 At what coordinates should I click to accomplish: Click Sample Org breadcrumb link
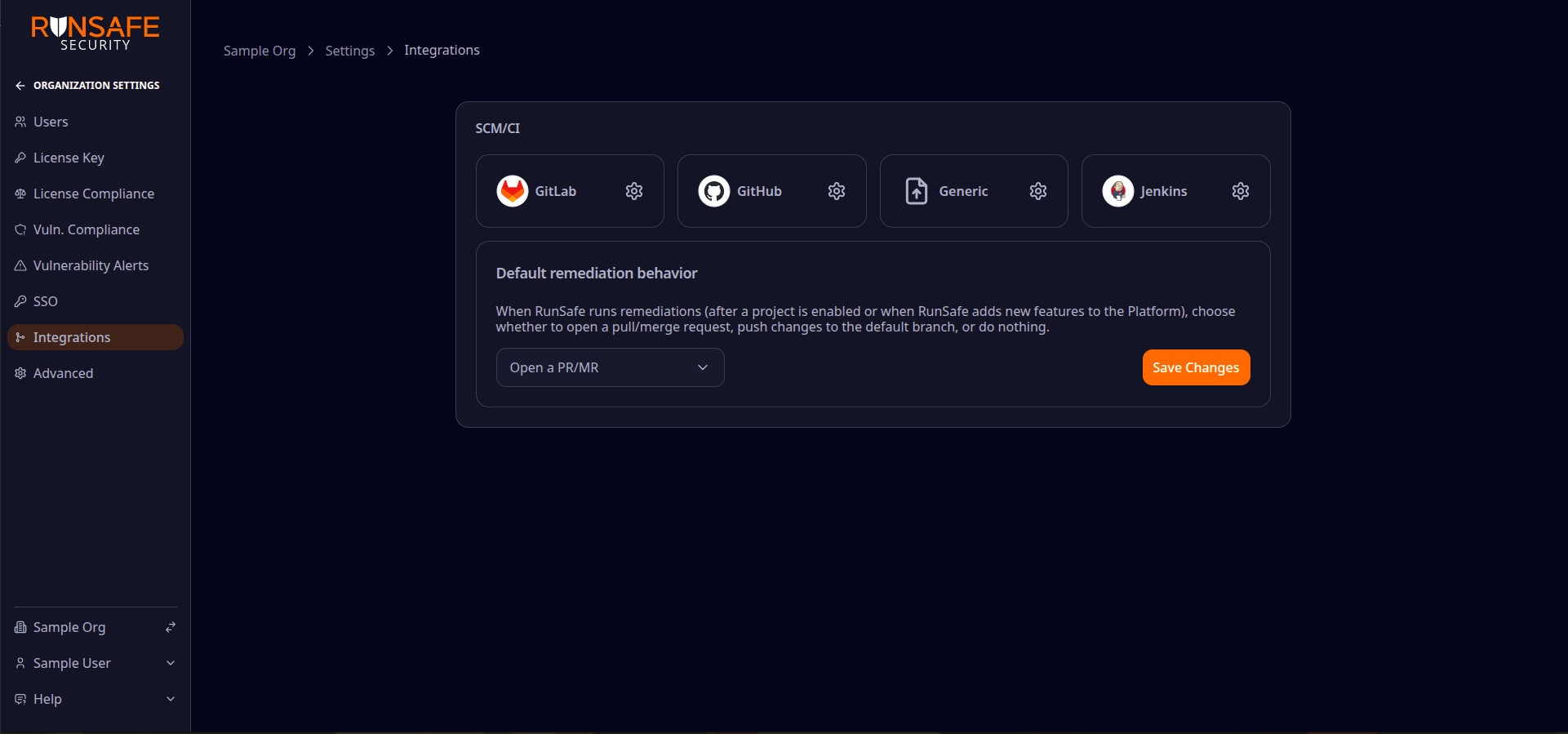260,51
